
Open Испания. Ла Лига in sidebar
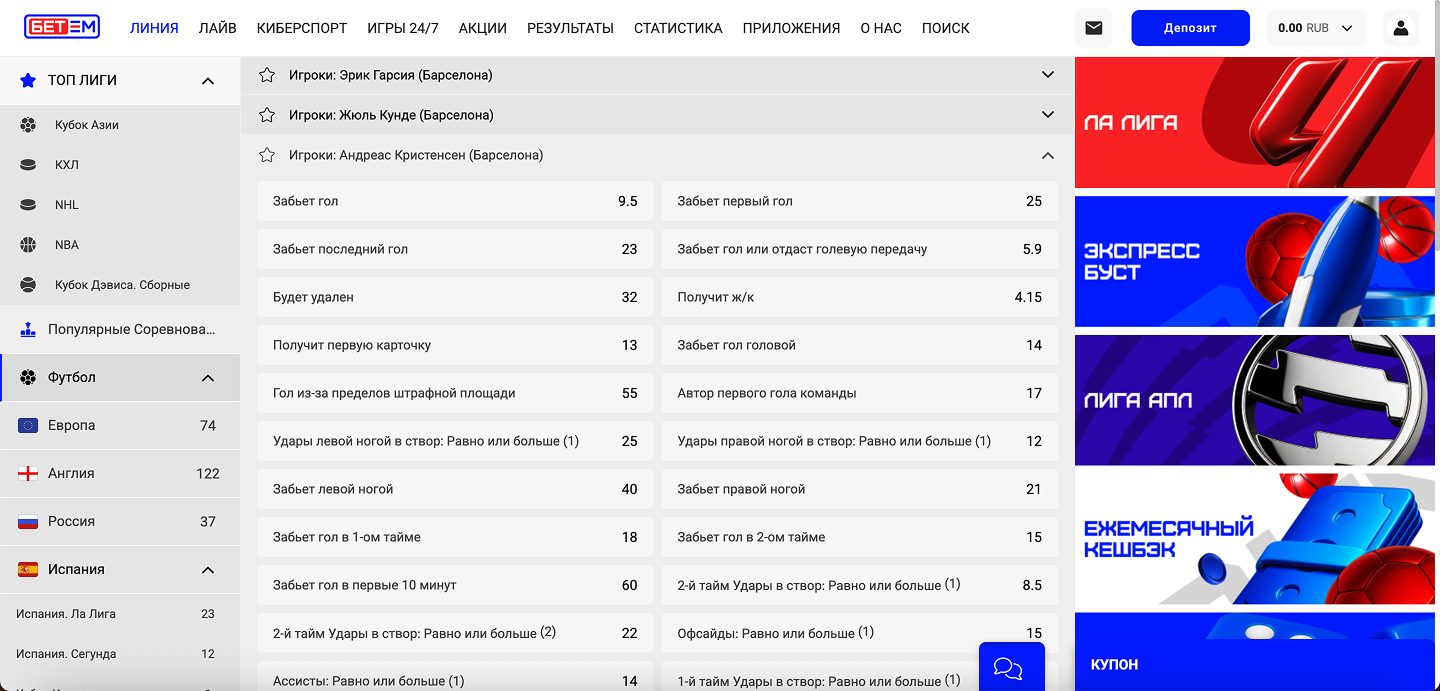click(x=66, y=614)
